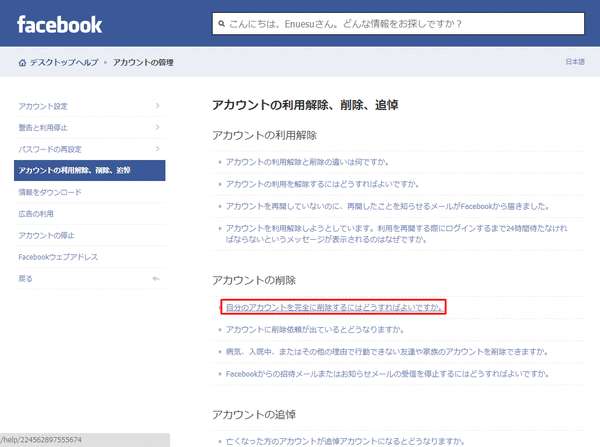This screenshot has width=600, height=447.
Task: Open Facebookからの招待メール stop question
Action: (388, 374)
